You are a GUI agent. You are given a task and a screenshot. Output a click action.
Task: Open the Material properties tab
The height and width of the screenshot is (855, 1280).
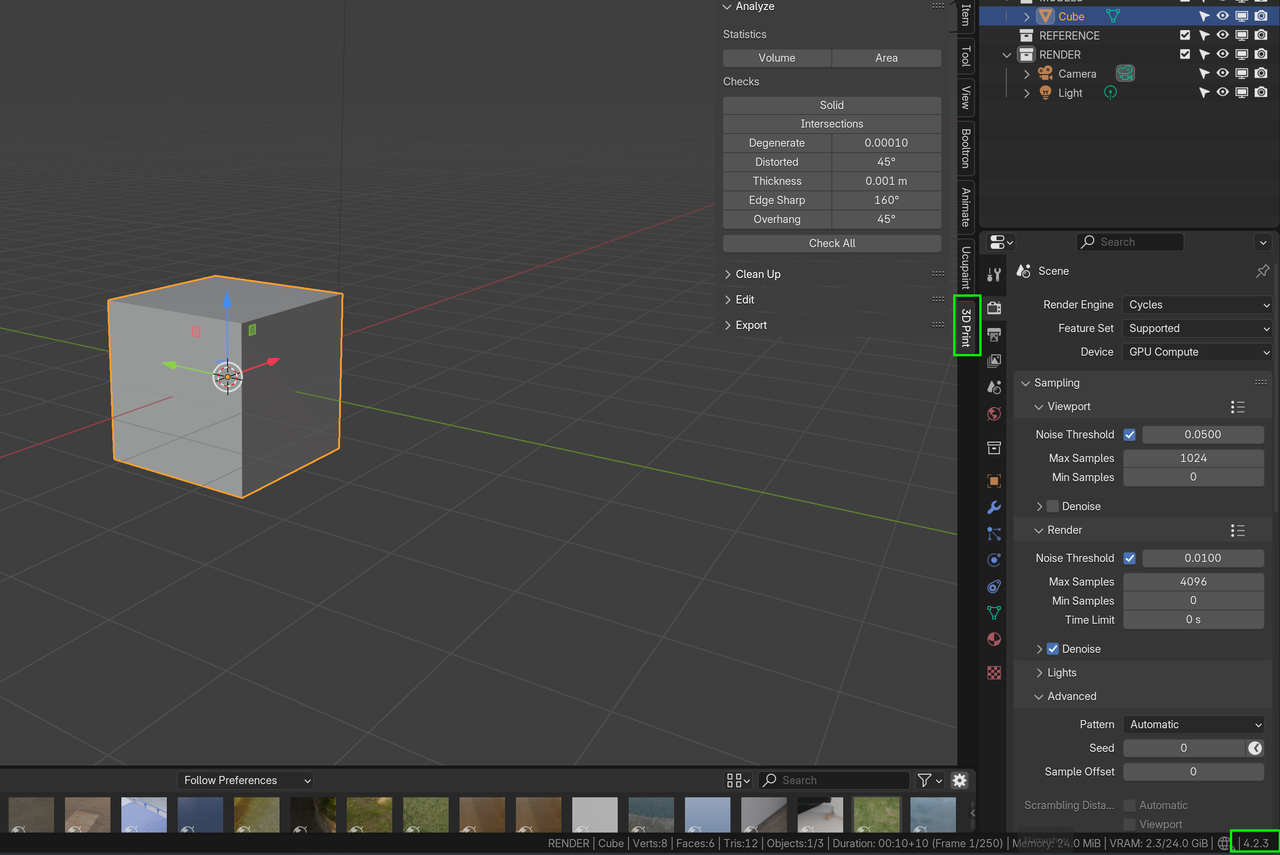994,639
